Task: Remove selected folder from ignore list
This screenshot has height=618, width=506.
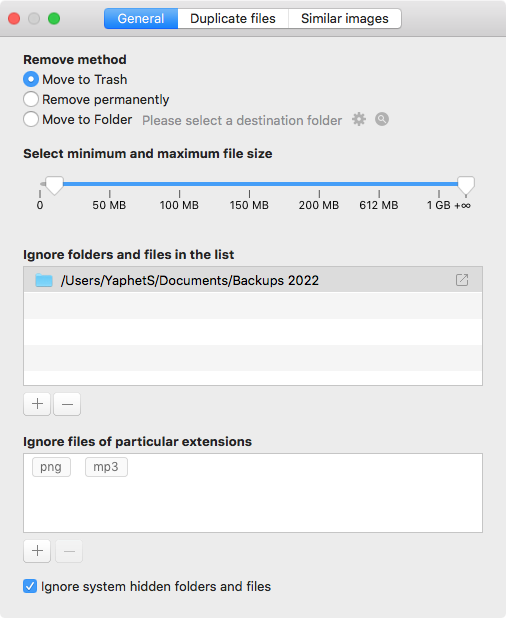Action: tap(67, 404)
